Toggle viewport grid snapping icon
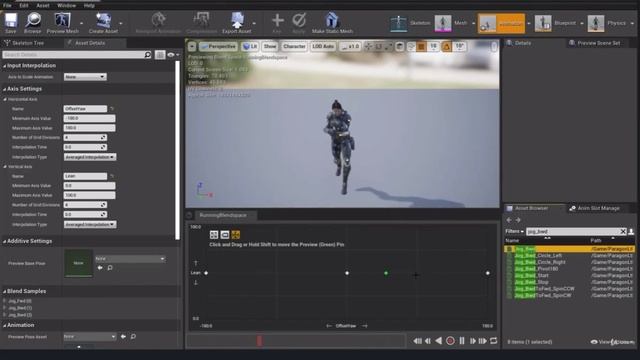640x360 pixels. pyautogui.click(x=421, y=47)
